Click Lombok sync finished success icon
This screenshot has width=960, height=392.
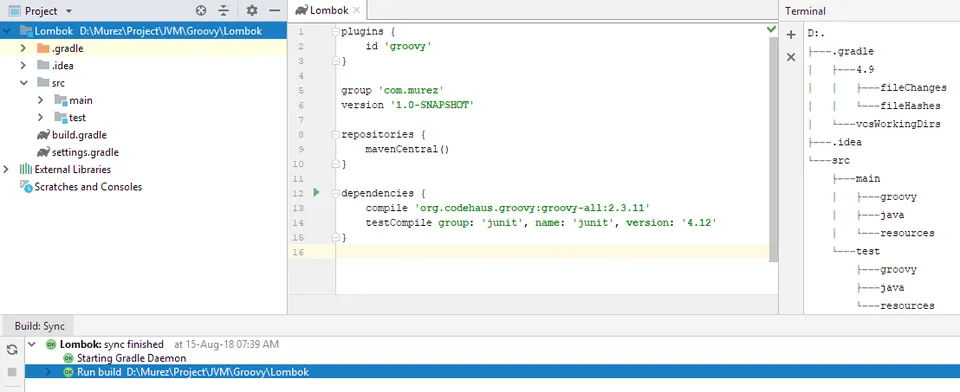click(51, 344)
